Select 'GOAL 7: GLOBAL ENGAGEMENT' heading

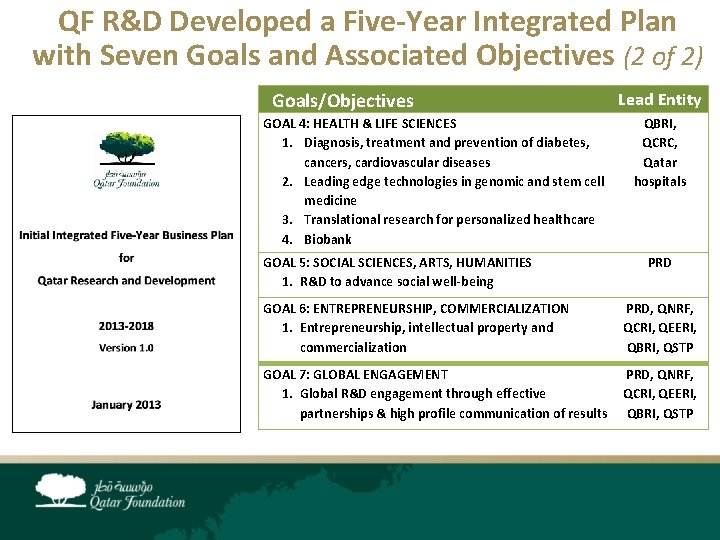(355, 375)
